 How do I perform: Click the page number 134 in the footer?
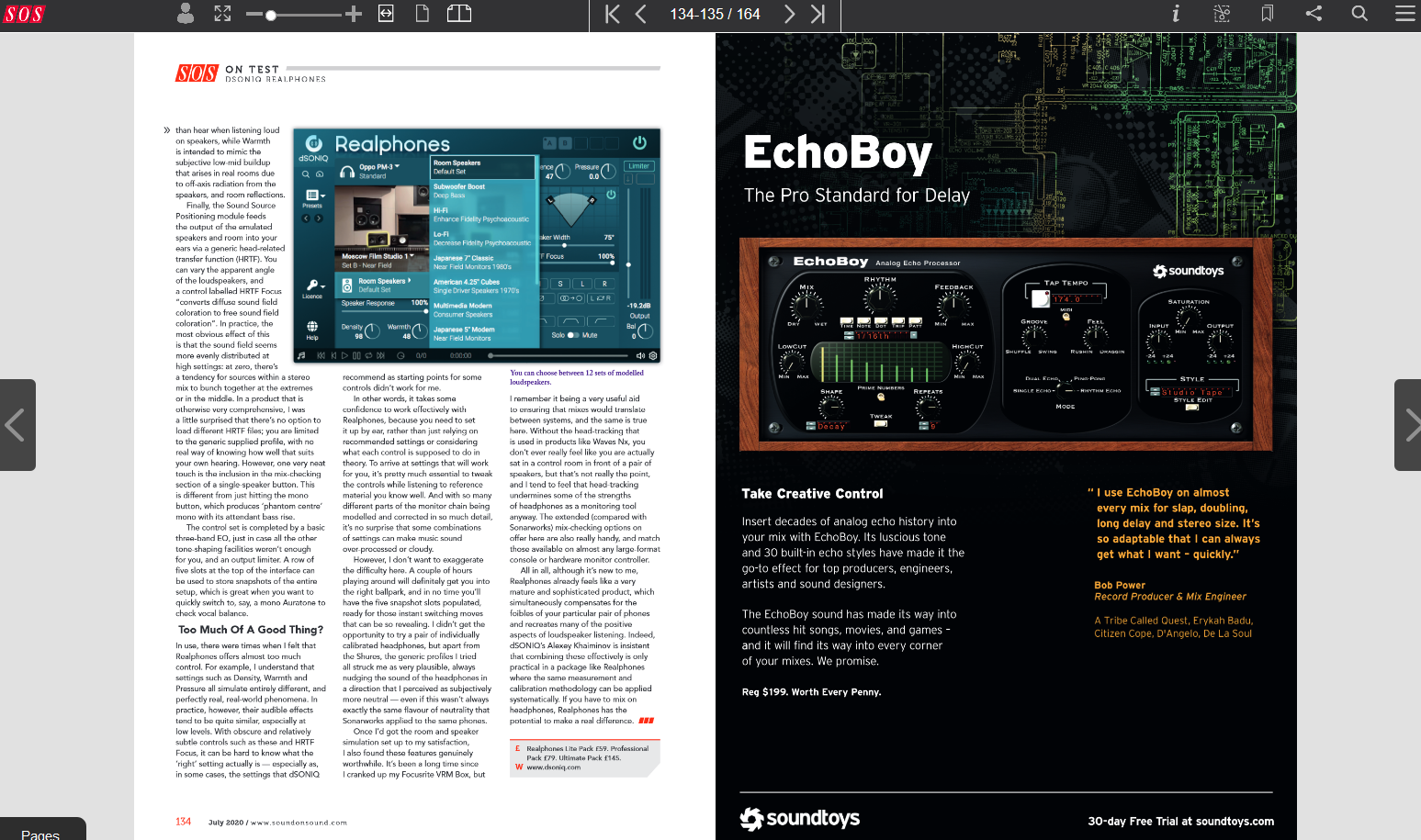pyautogui.click(x=184, y=822)
